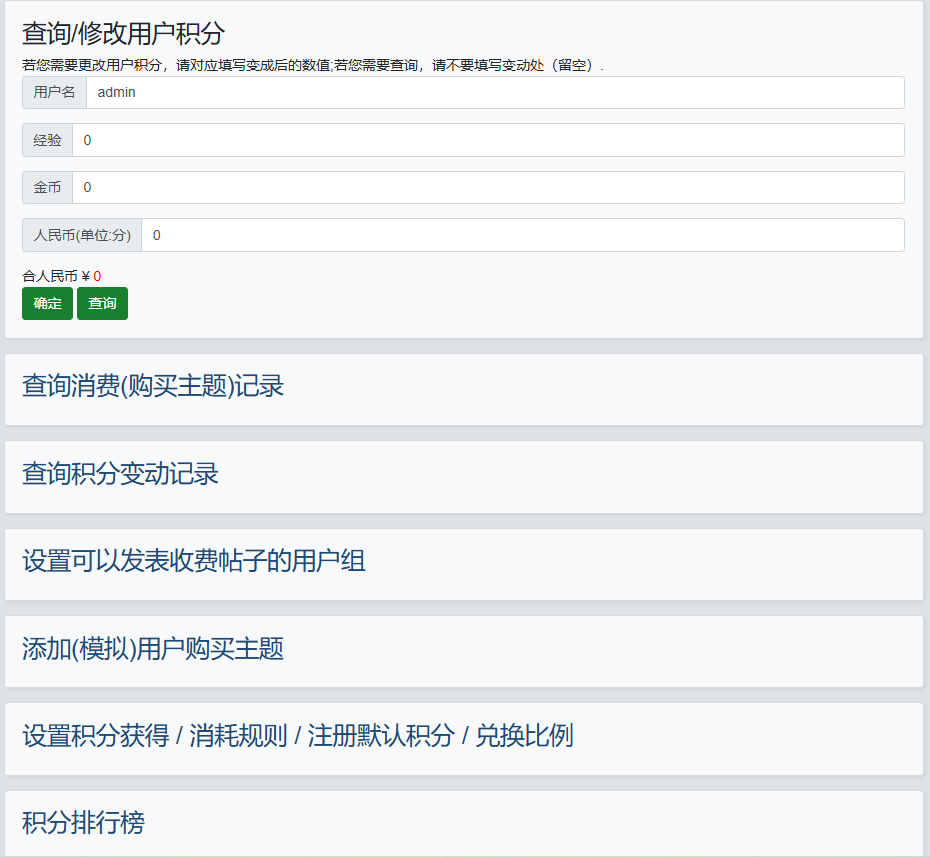
Task: Expand the 设置积分获得 / 消耗规则 section
Action: 297,737
